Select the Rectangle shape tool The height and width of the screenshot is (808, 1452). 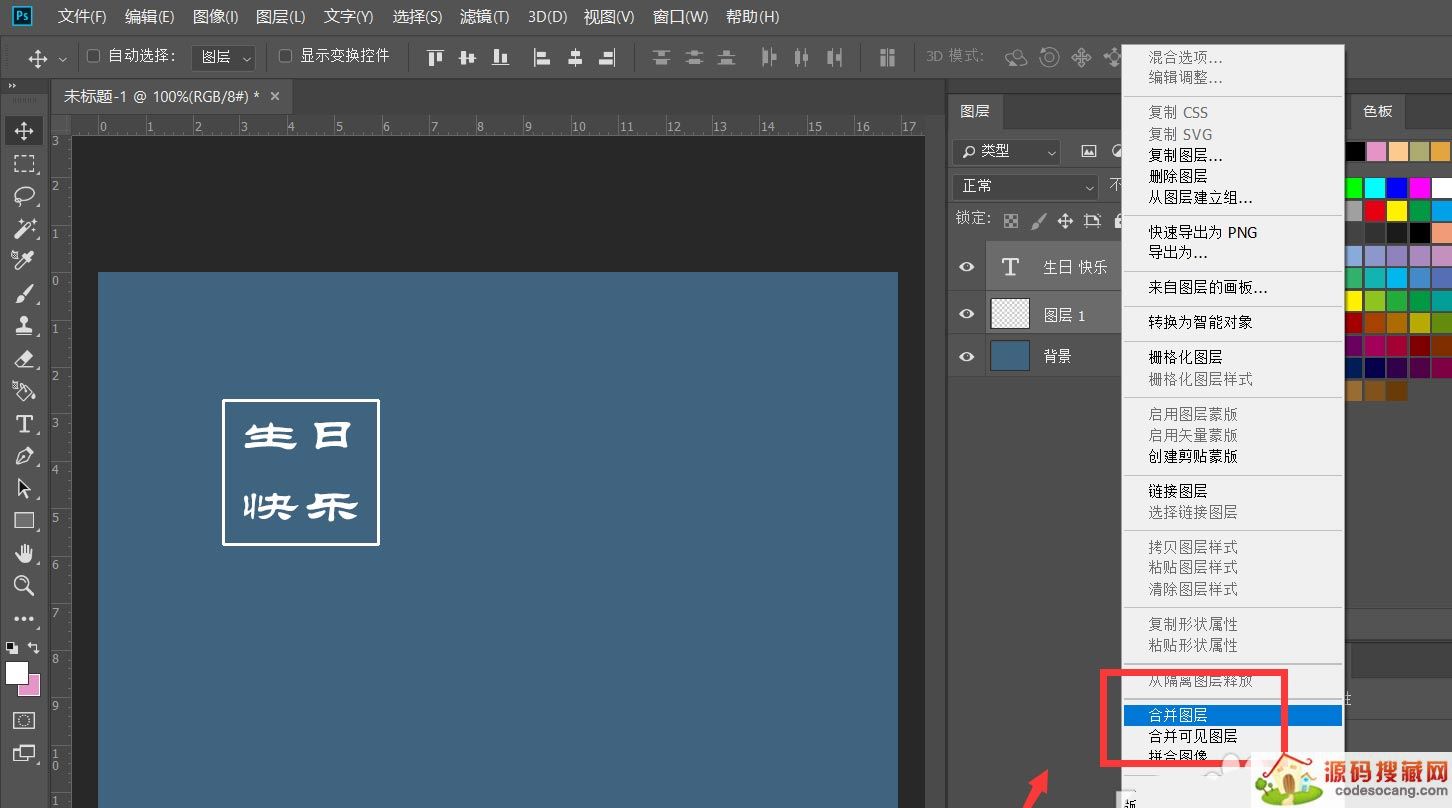(24, 521)
